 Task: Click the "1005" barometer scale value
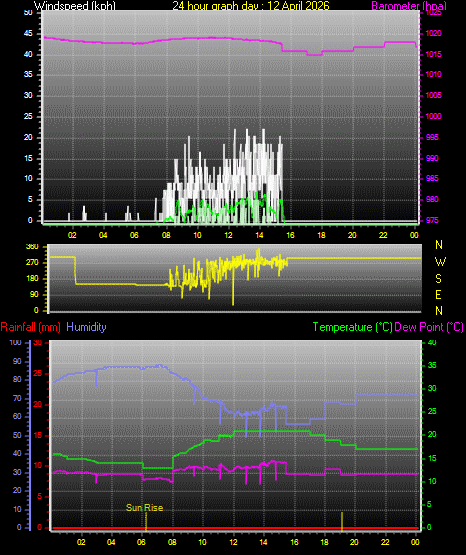coord(433,95)
